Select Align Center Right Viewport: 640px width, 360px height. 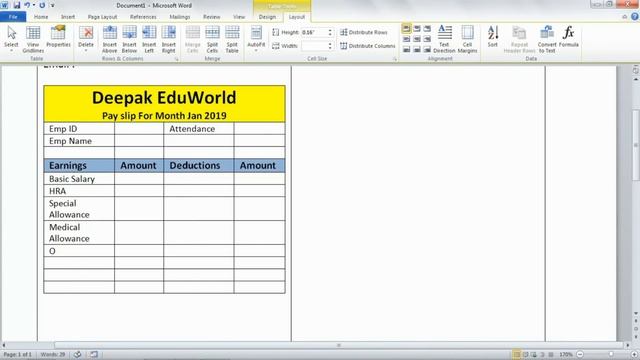[427, 39]
